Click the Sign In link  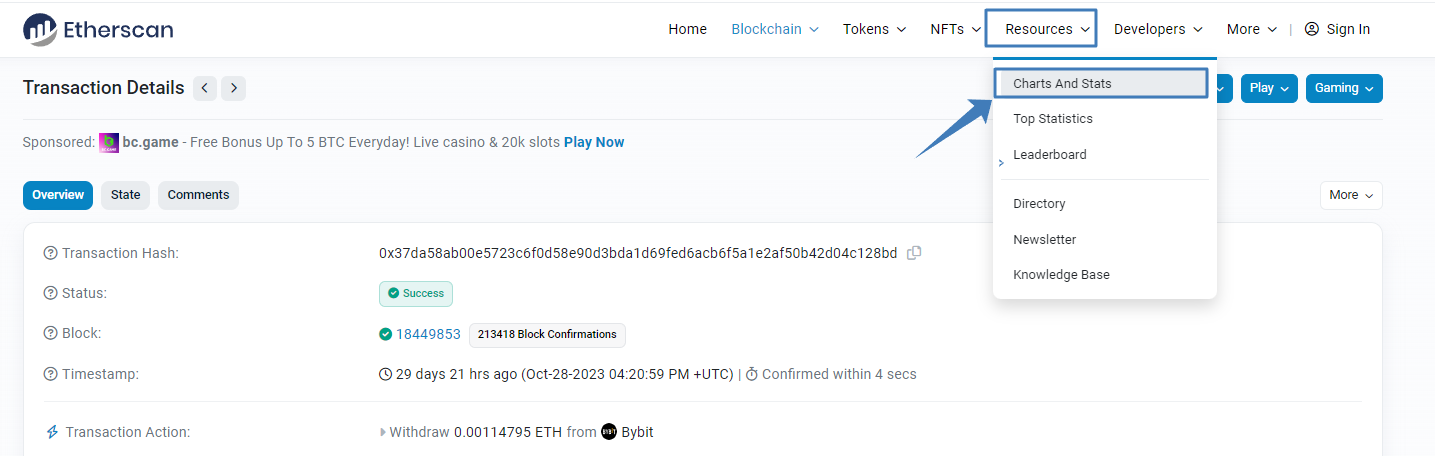coord(1338,29)
